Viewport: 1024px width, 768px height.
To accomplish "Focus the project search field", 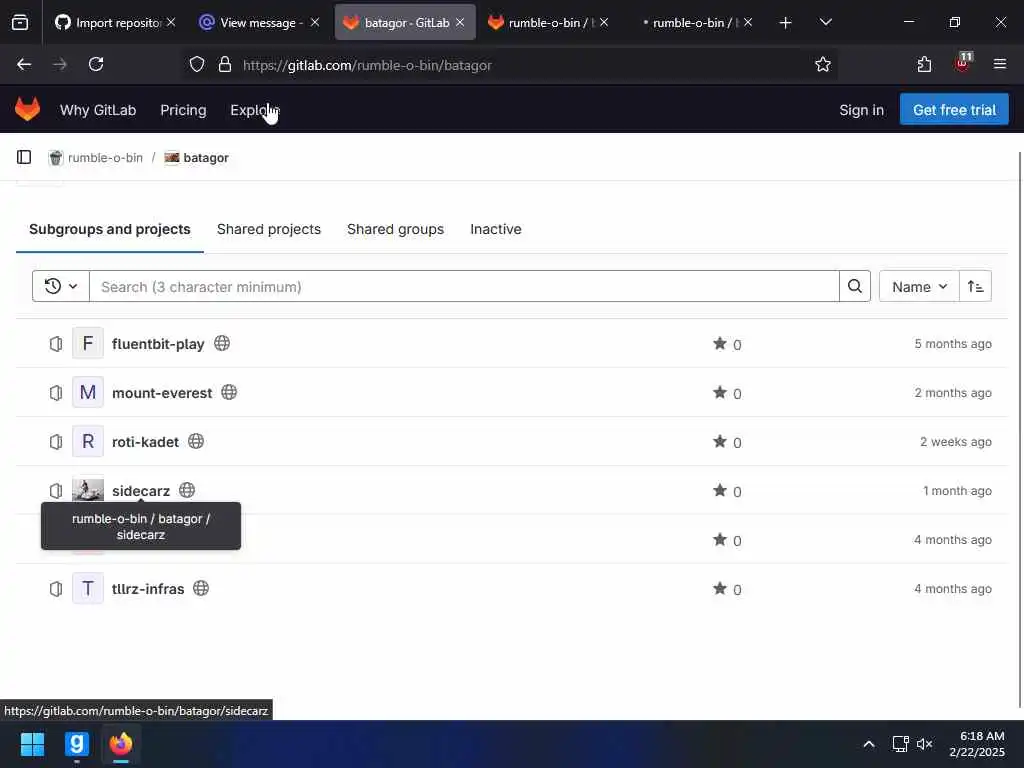I will 464,286.
